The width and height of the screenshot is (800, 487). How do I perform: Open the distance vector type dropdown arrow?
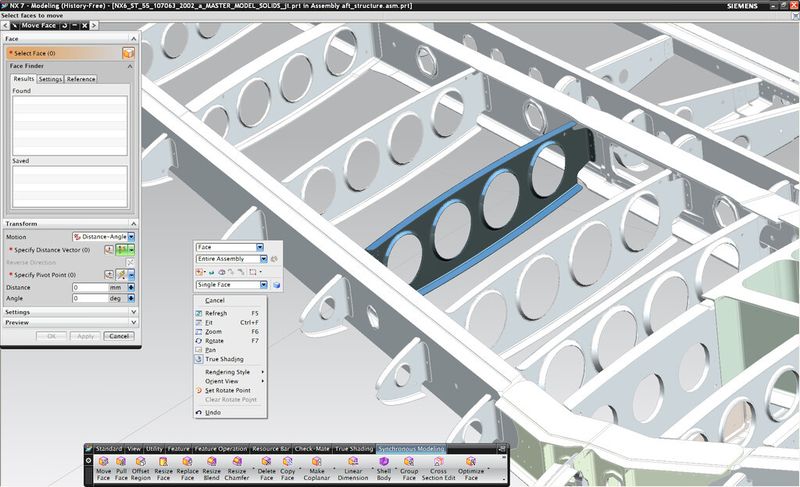(x=131, y=249)
